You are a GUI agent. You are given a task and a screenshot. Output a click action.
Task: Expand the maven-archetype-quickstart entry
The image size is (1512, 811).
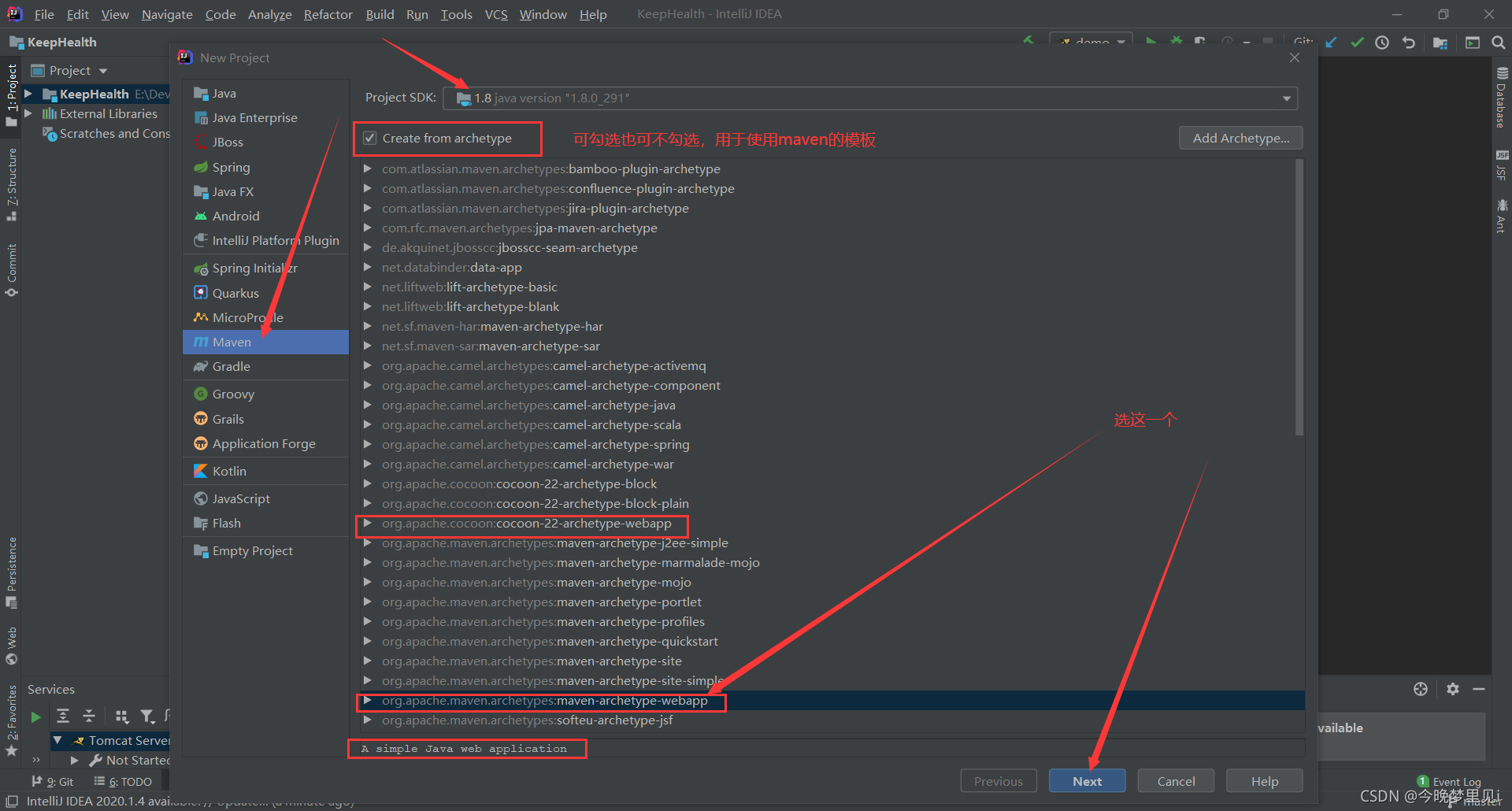[x=367, y=641]
